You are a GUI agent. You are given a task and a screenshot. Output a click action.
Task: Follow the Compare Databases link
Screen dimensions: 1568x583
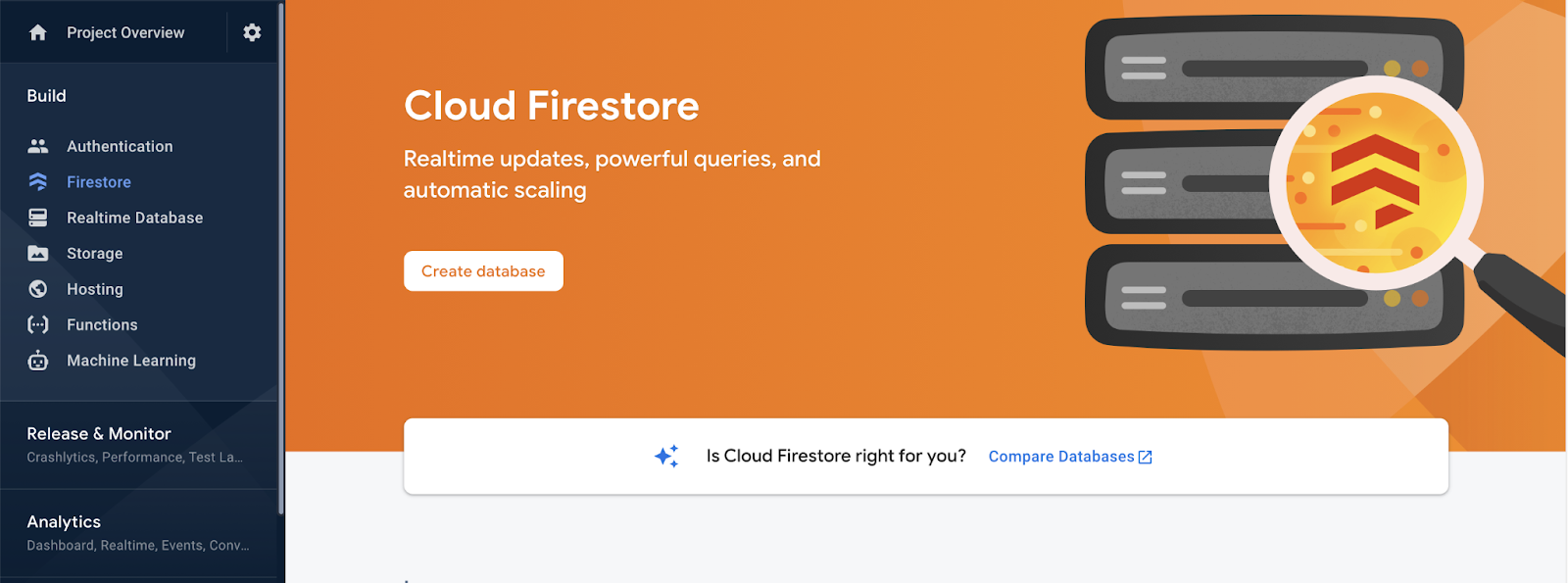1060,457
